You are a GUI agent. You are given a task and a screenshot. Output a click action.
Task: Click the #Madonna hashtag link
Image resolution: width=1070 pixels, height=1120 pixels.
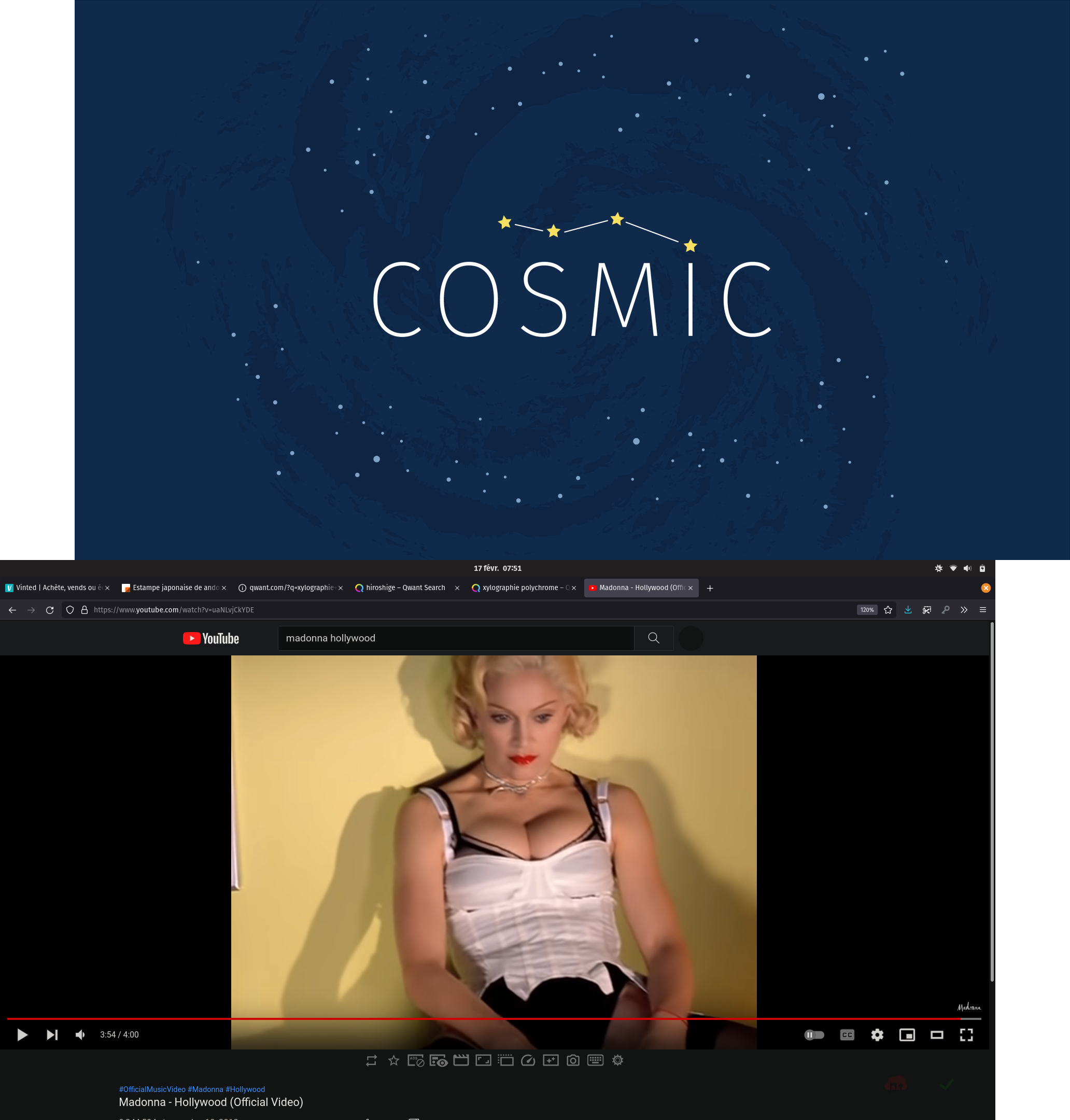coord(205,1089)
